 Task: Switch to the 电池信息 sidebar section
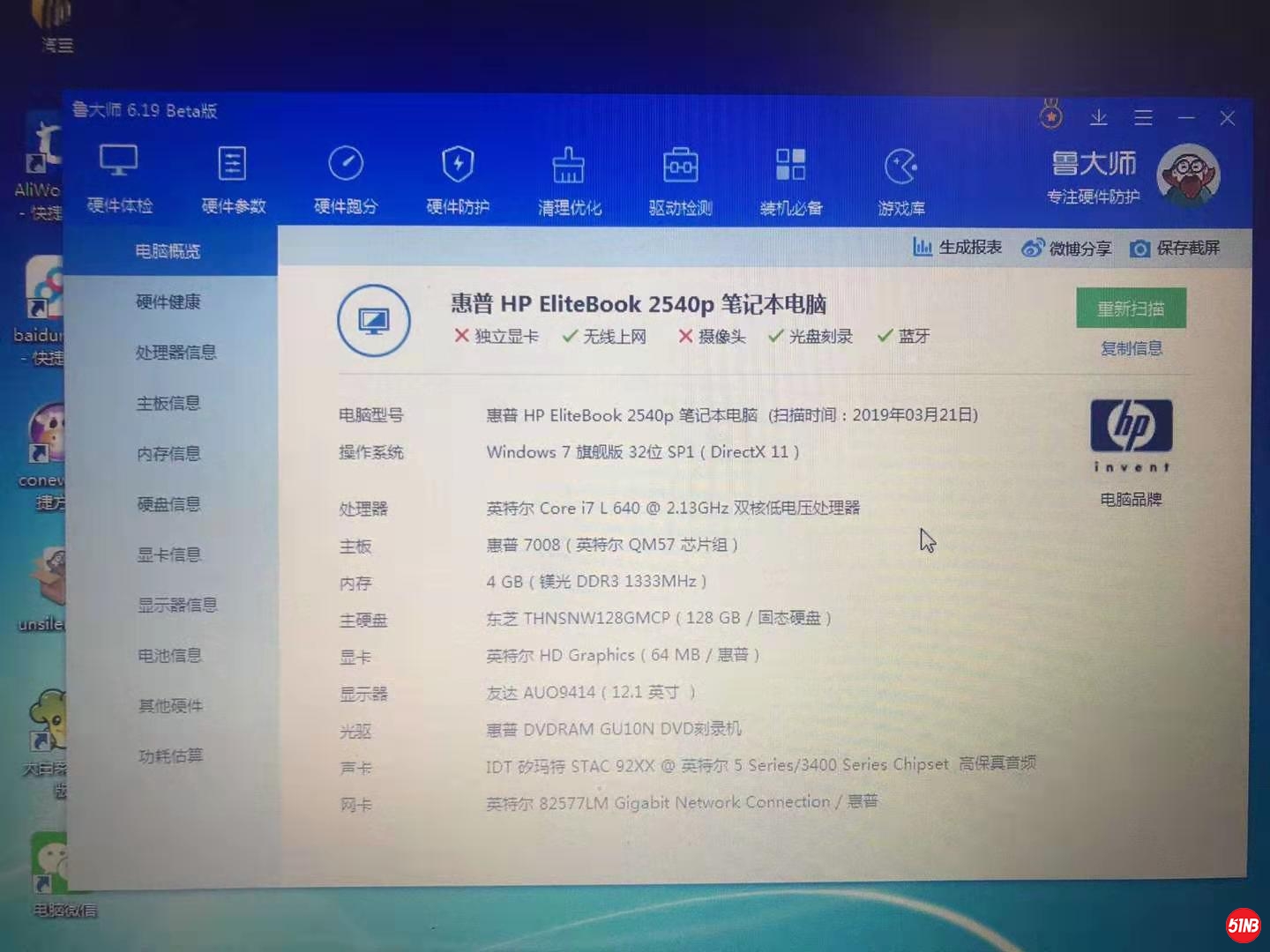click(168, 655)
